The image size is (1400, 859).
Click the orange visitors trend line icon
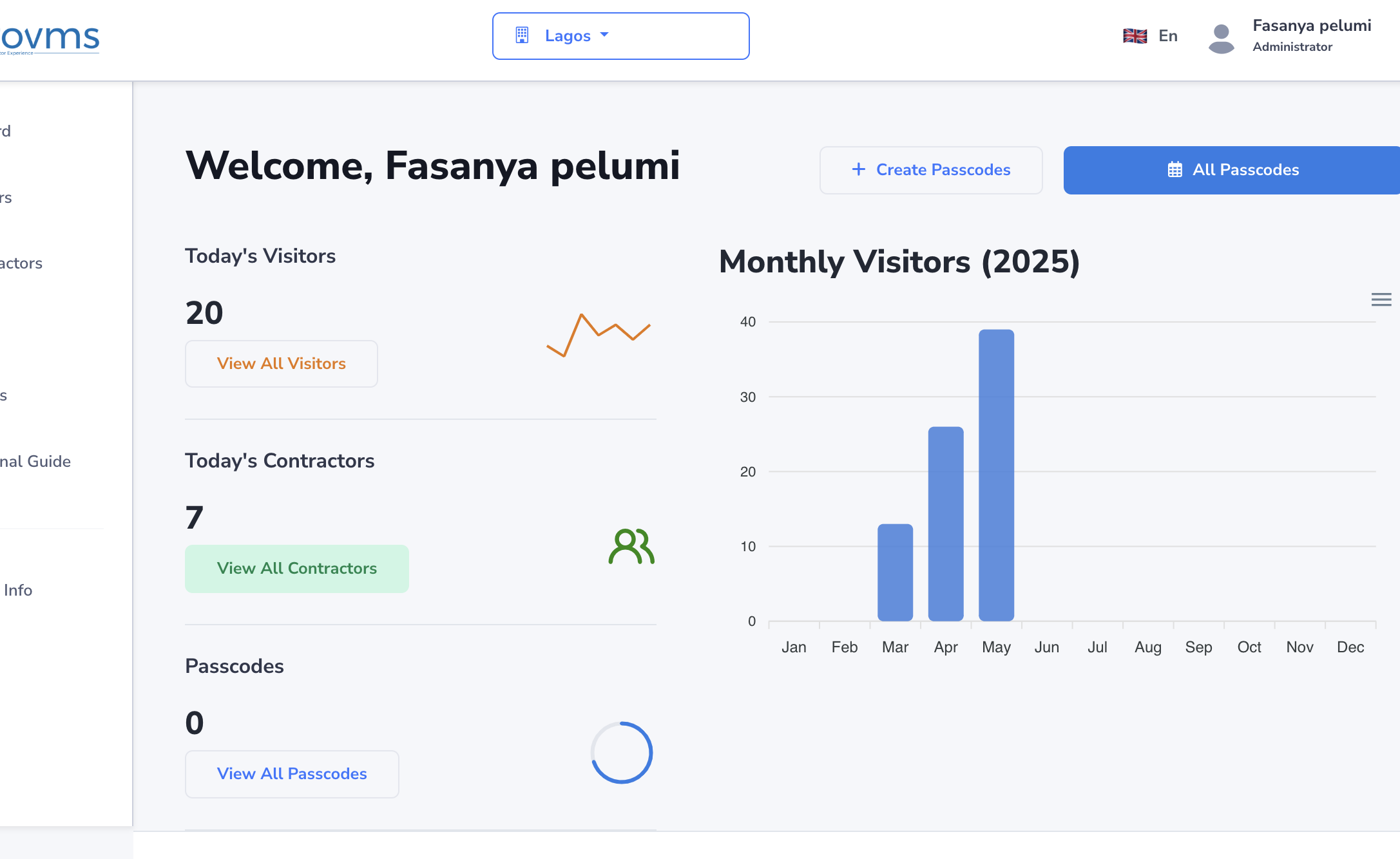599,335
